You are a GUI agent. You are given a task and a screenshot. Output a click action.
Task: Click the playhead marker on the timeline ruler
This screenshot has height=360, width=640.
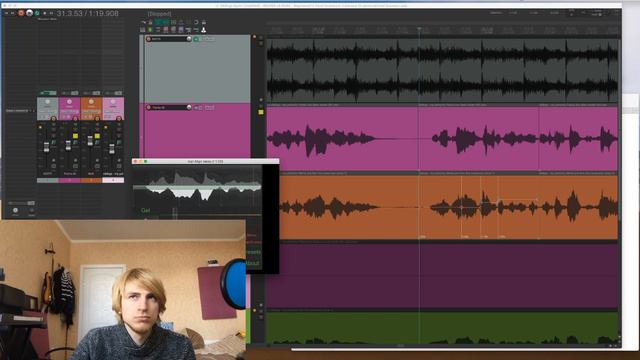419,29
